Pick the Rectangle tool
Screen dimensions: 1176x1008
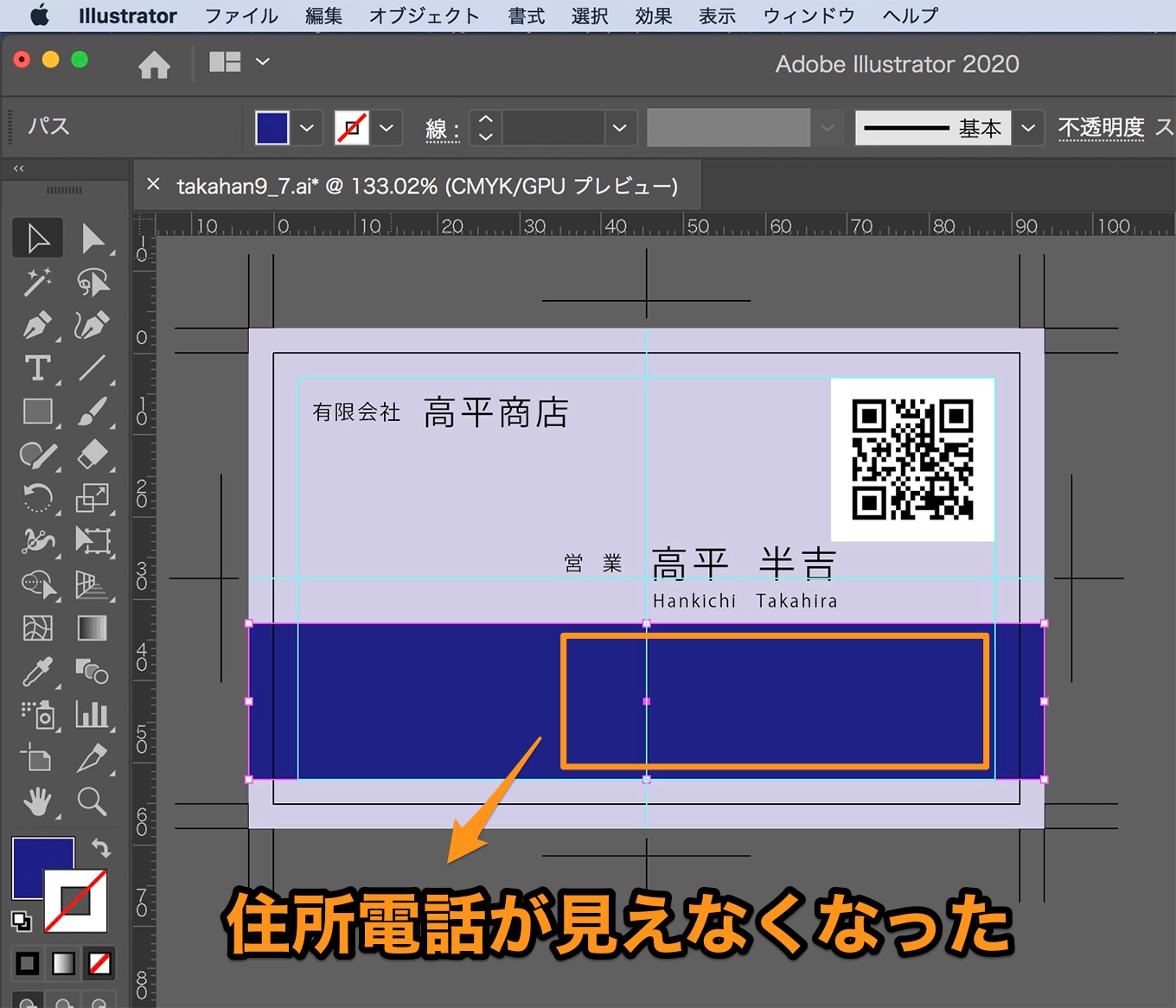pos(38,411)
